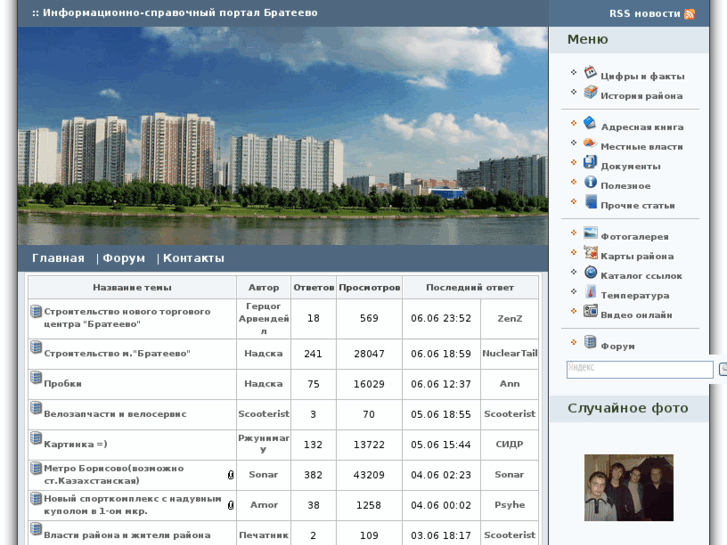727x545 pixels.
Task: Open topic Метро Борисово(возможно ст.Казахстанская)
Action: click(114, 474)
